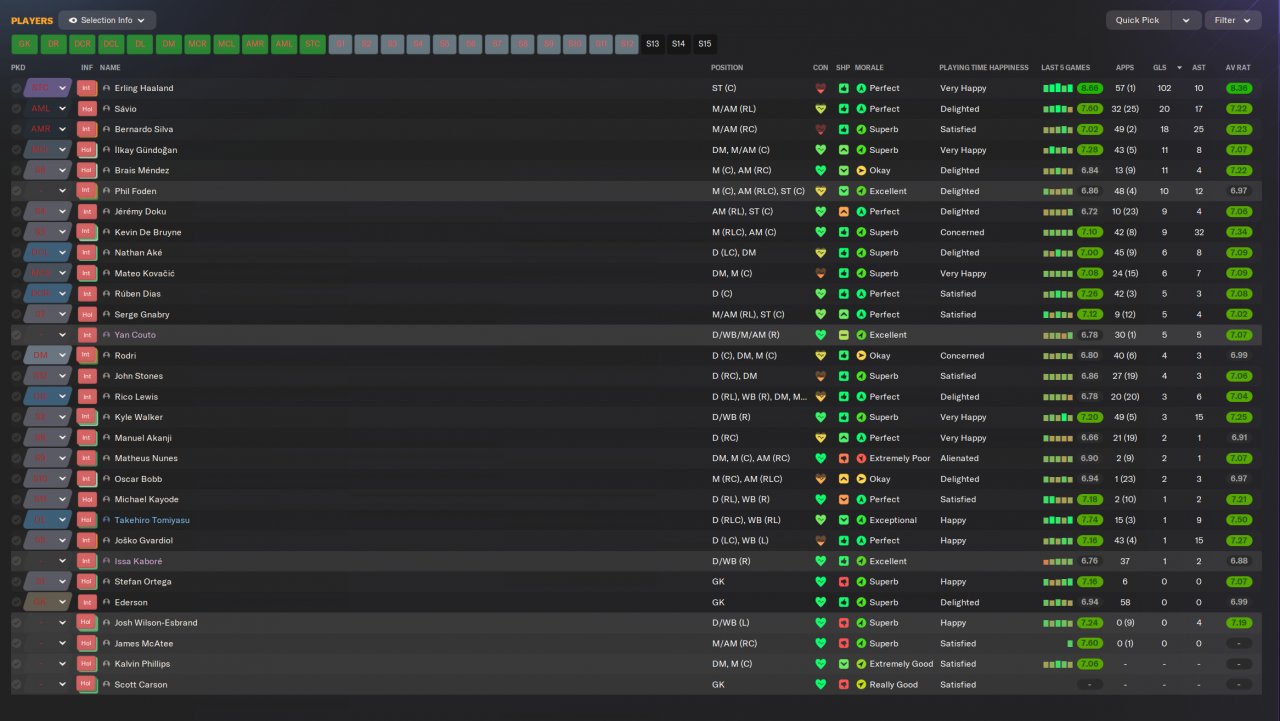Select the DCR position slot
1280x721 pixels.
click(x=82, y=44)
